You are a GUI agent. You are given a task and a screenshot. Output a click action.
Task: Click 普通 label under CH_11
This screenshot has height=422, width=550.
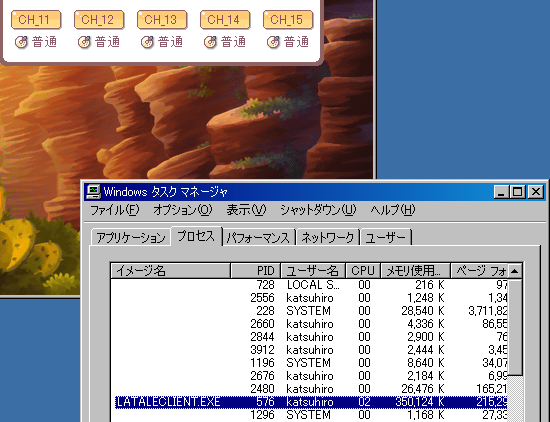[44, 42]
